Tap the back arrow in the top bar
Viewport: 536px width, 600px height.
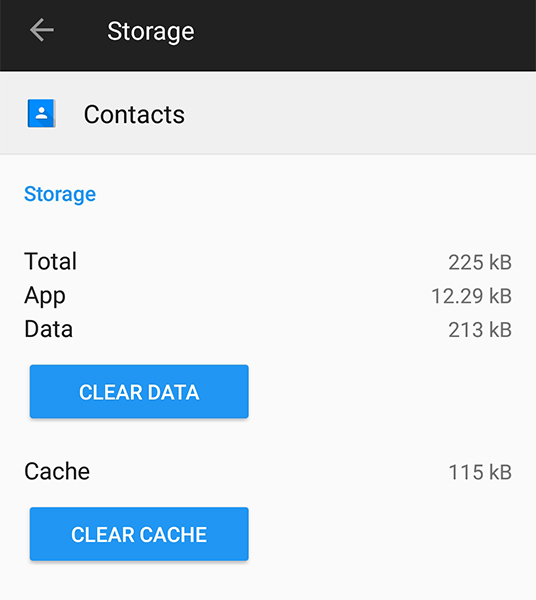coord(42,30)
